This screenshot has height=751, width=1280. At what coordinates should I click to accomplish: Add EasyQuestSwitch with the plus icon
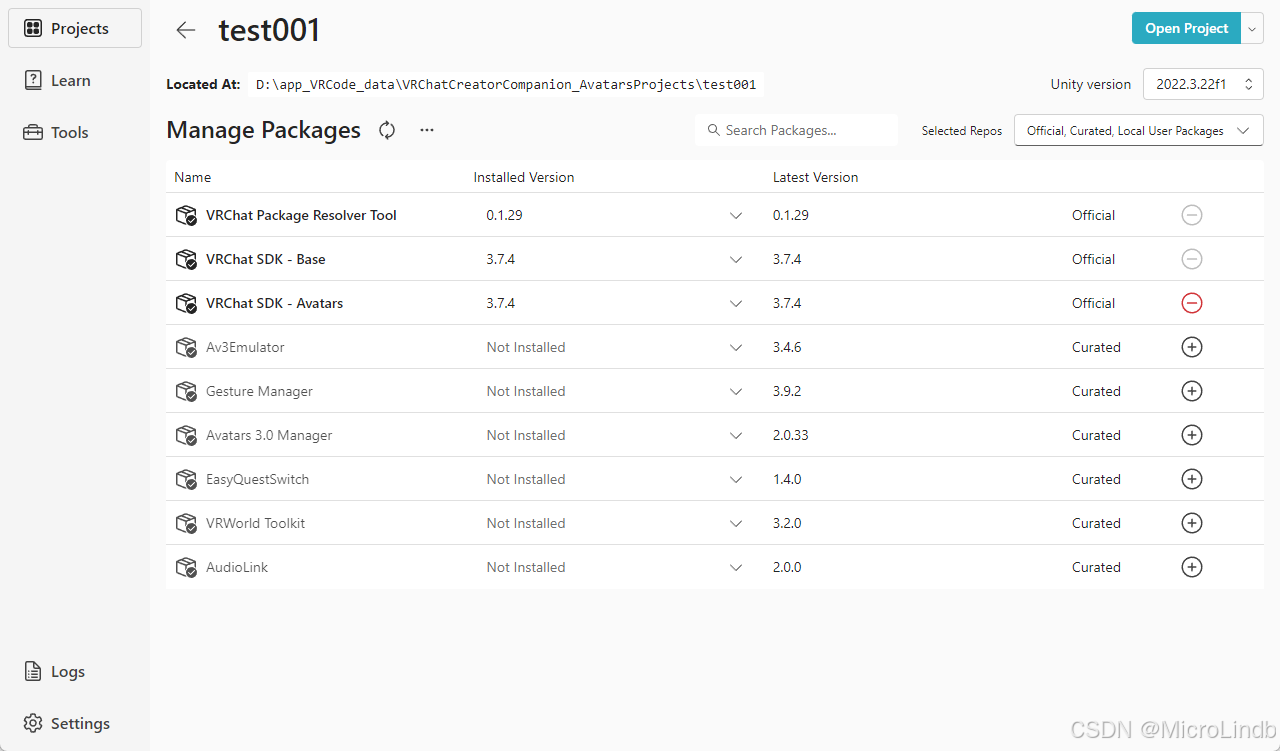coord(1191,479)
